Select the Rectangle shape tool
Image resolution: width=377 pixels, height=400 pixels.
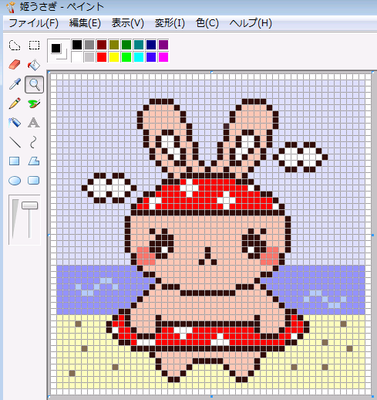coord(14,162)
